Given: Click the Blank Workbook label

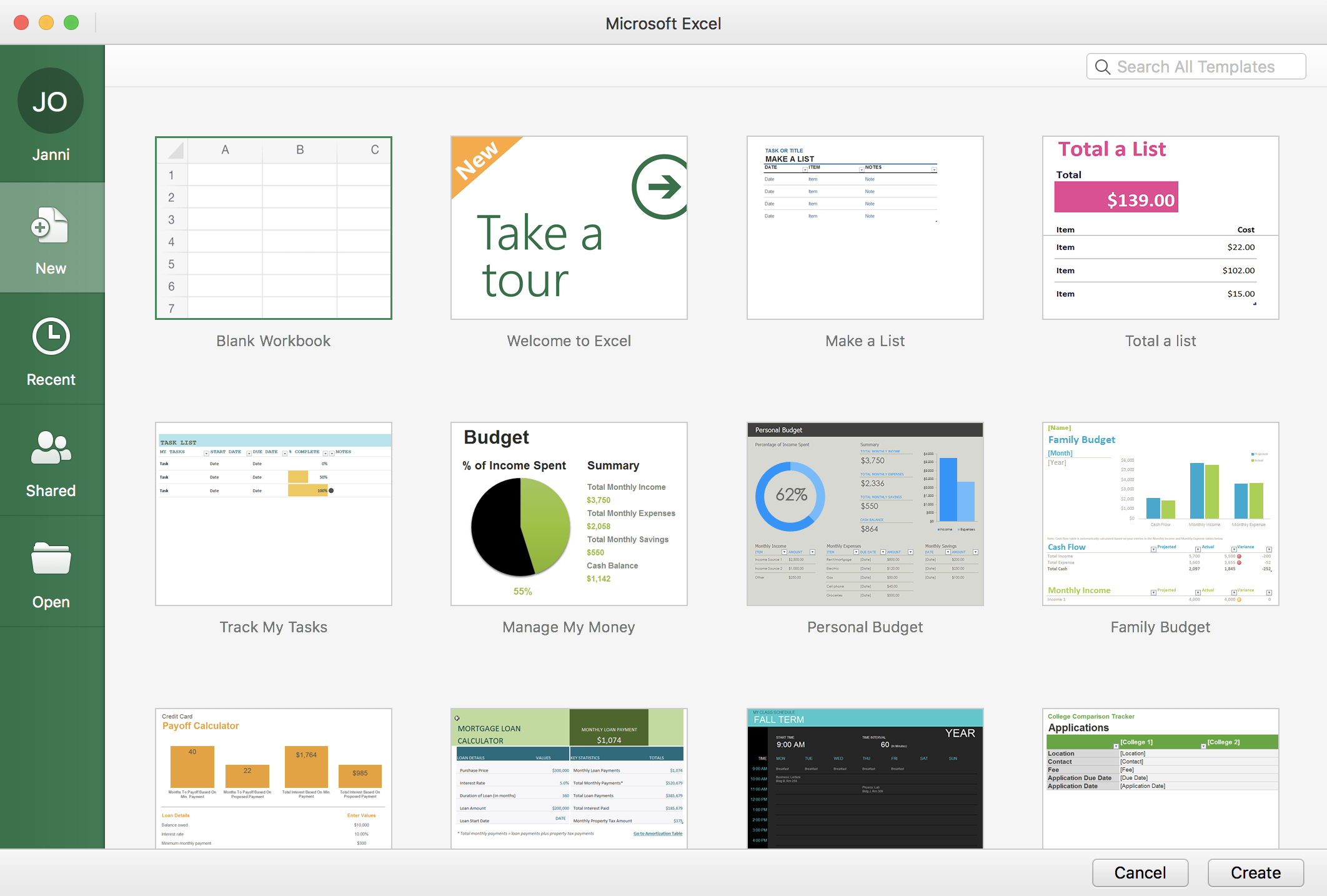Looking at the screenshot, I should click(274, 341).
